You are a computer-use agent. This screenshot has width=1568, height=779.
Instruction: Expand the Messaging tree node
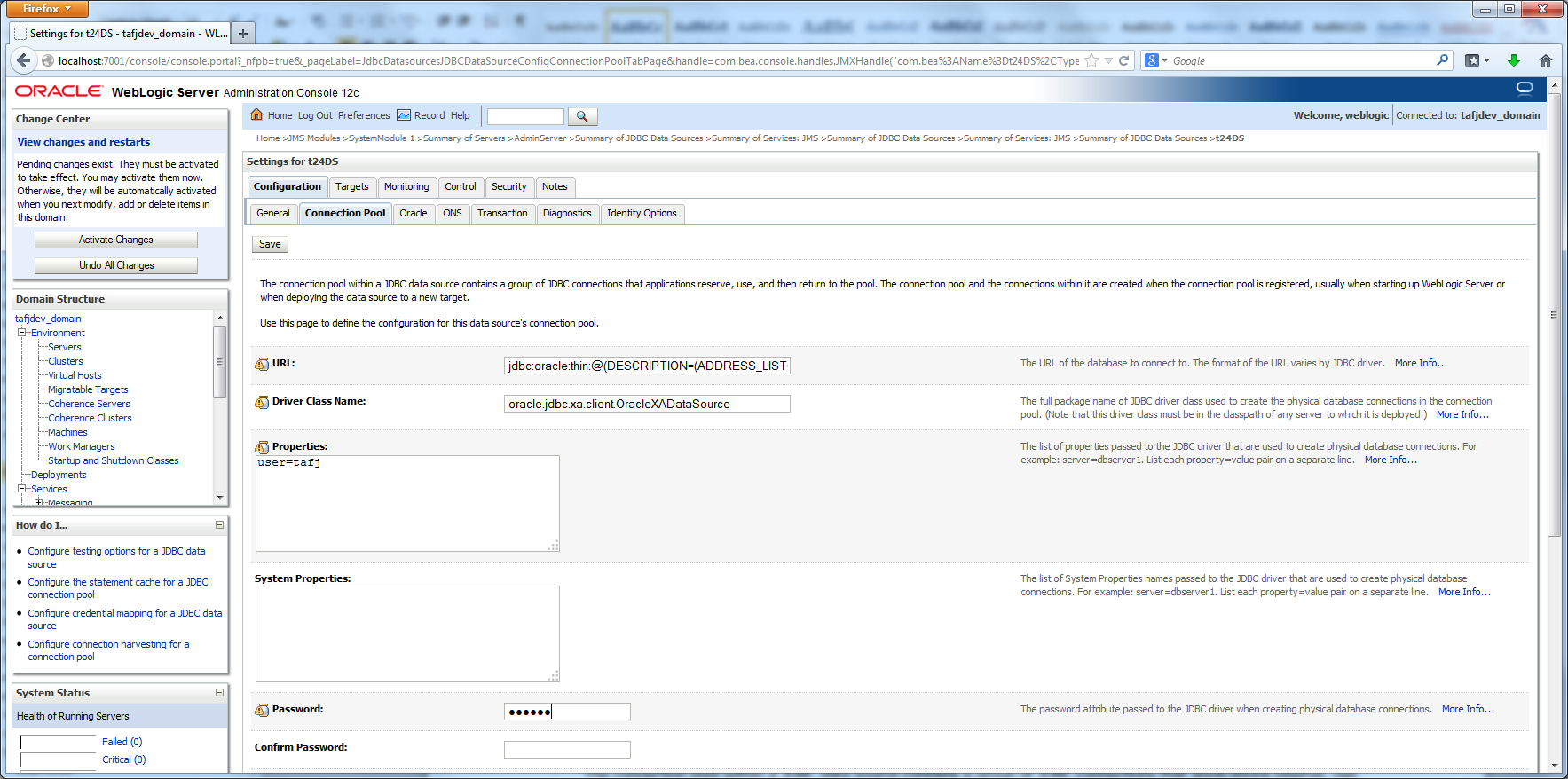tap(39, 503)
